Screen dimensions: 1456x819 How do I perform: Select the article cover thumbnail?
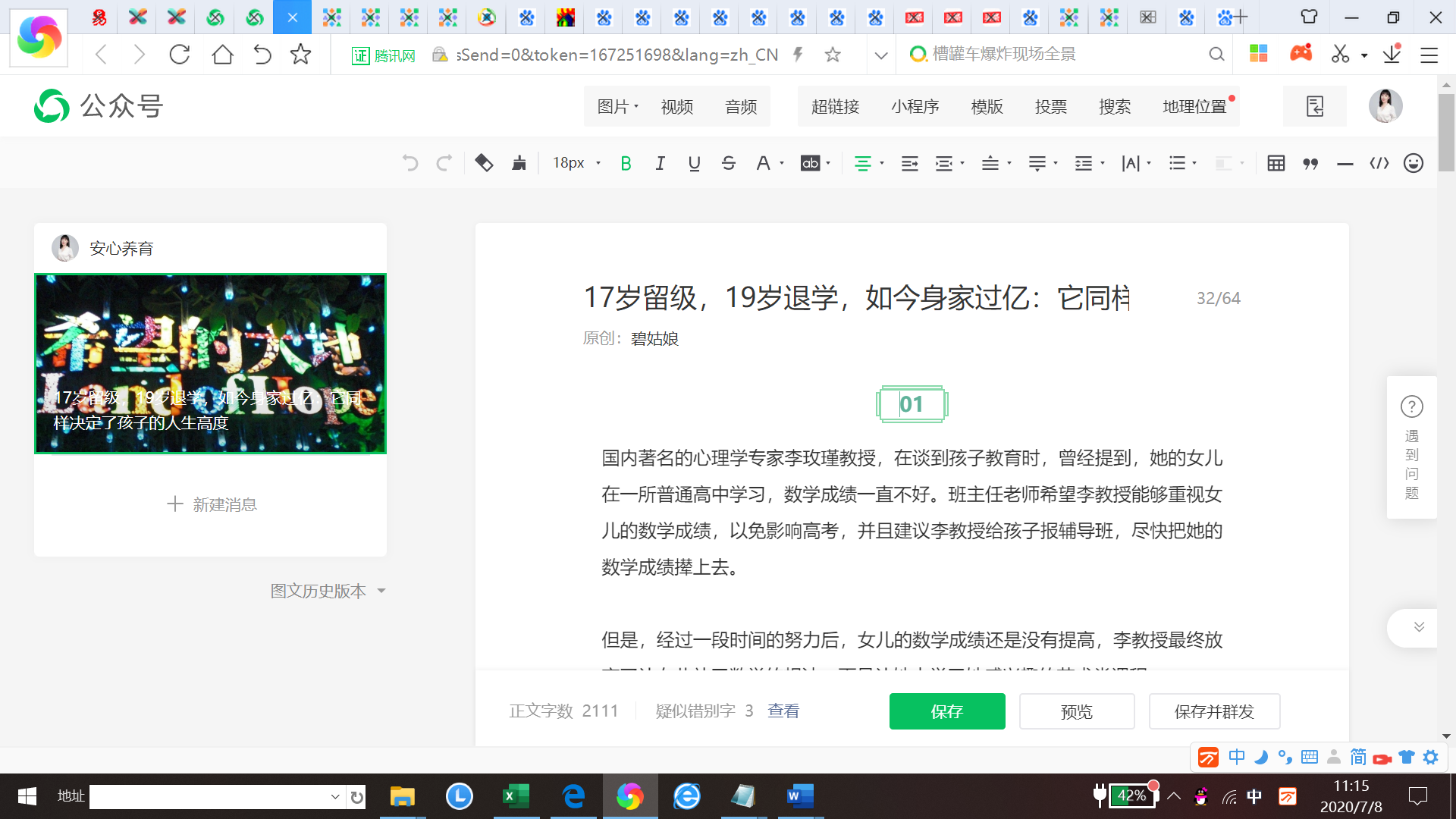click(x=210, y=364)
